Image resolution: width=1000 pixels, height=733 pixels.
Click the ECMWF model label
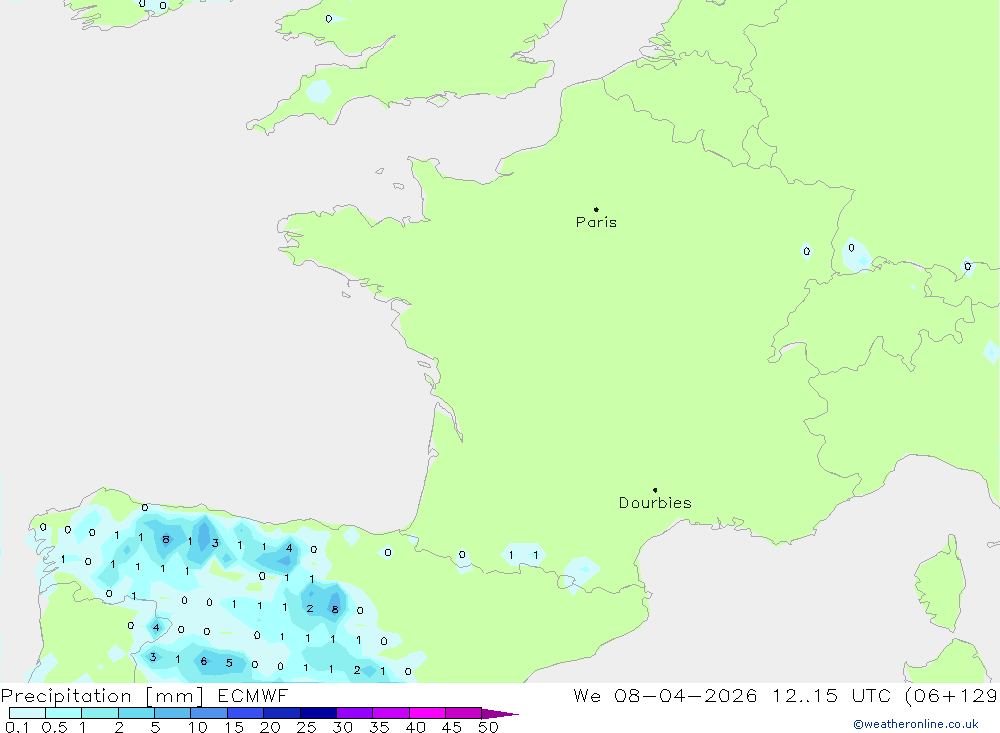[x=253, y=696]
